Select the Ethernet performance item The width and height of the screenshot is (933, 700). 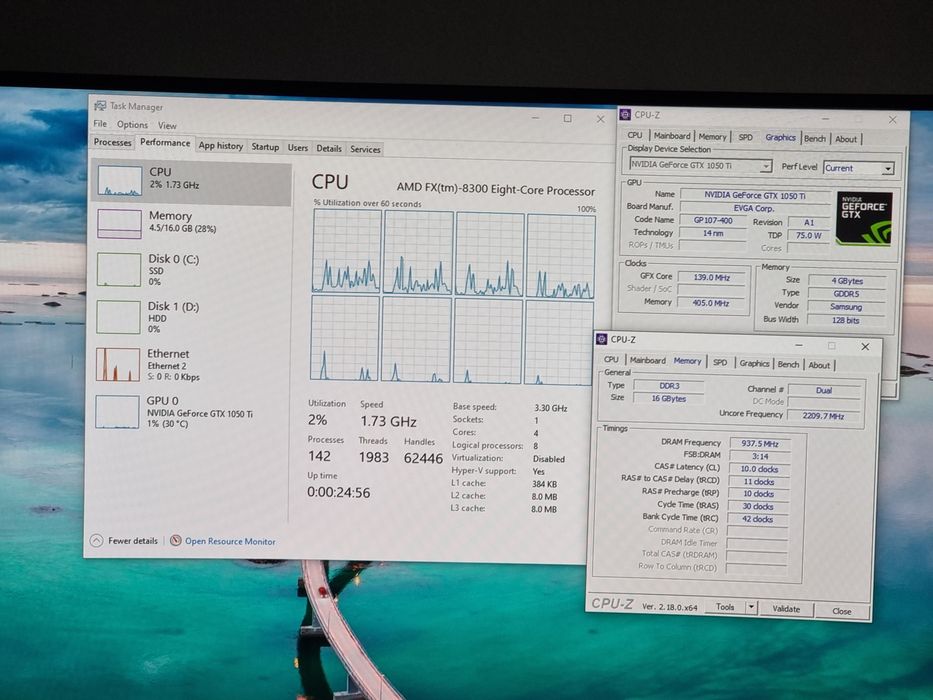[x=191, y=364]
